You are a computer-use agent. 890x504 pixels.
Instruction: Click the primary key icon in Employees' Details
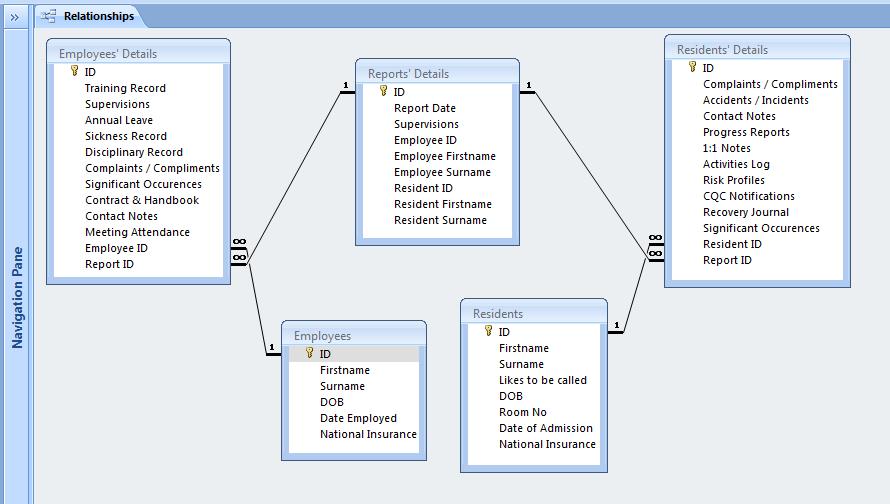tap(74, 71)
